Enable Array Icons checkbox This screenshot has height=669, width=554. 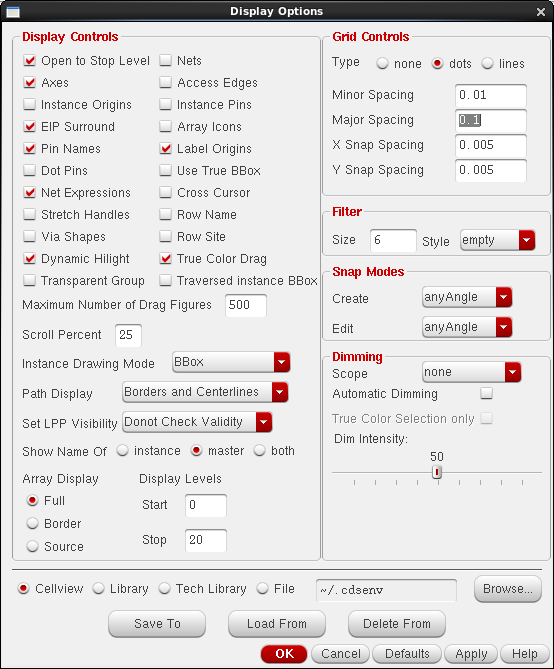click(x=166, y=126)
